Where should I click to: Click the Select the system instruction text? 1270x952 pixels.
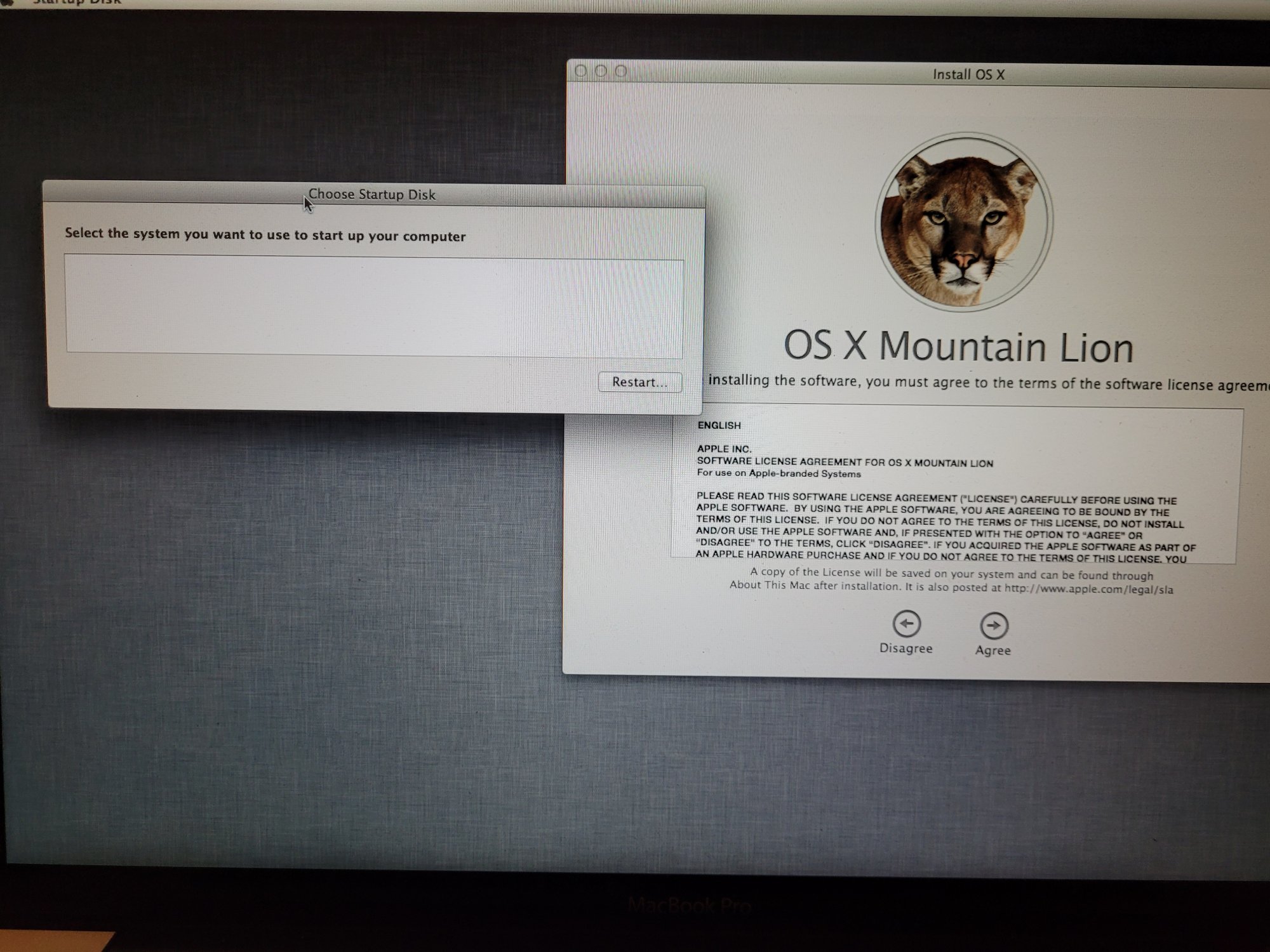pyautogui.click(x=265, y=235)
